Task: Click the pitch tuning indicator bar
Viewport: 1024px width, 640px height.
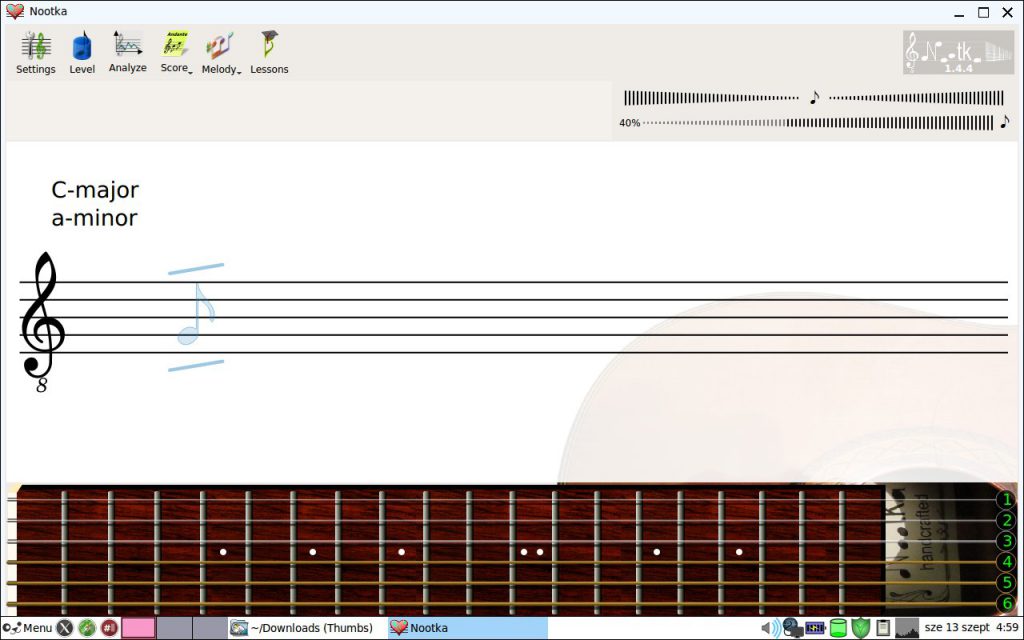Action: point(710,98)
